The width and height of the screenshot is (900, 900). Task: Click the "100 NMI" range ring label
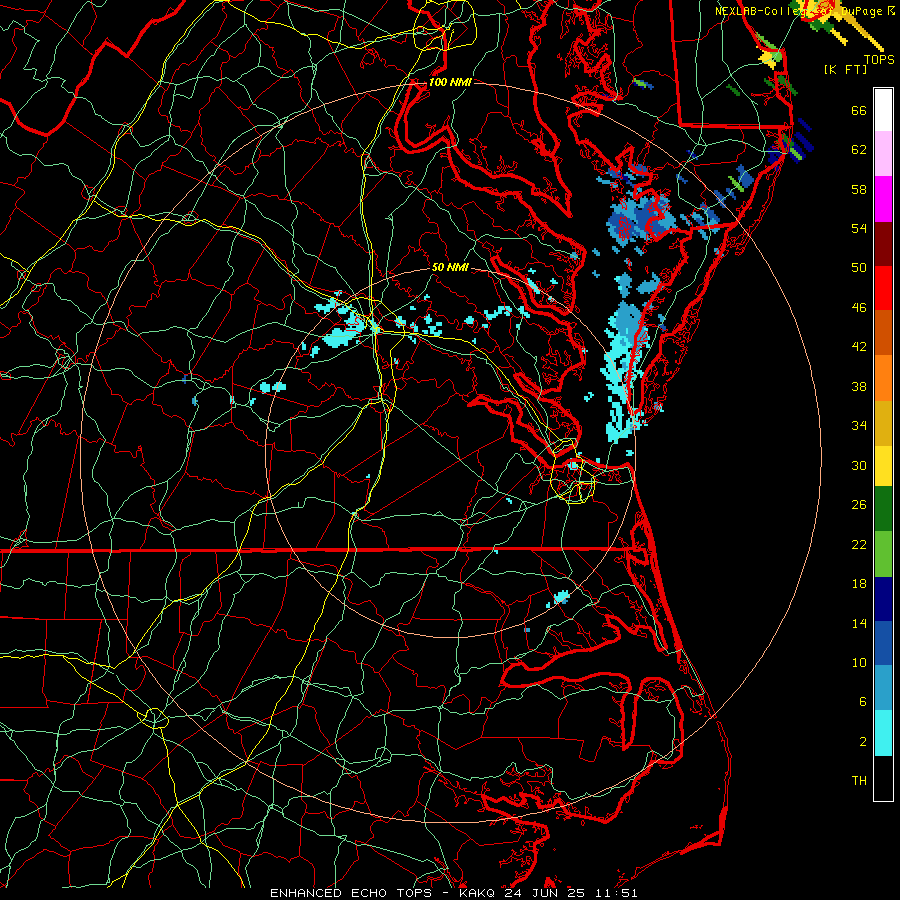450,82
